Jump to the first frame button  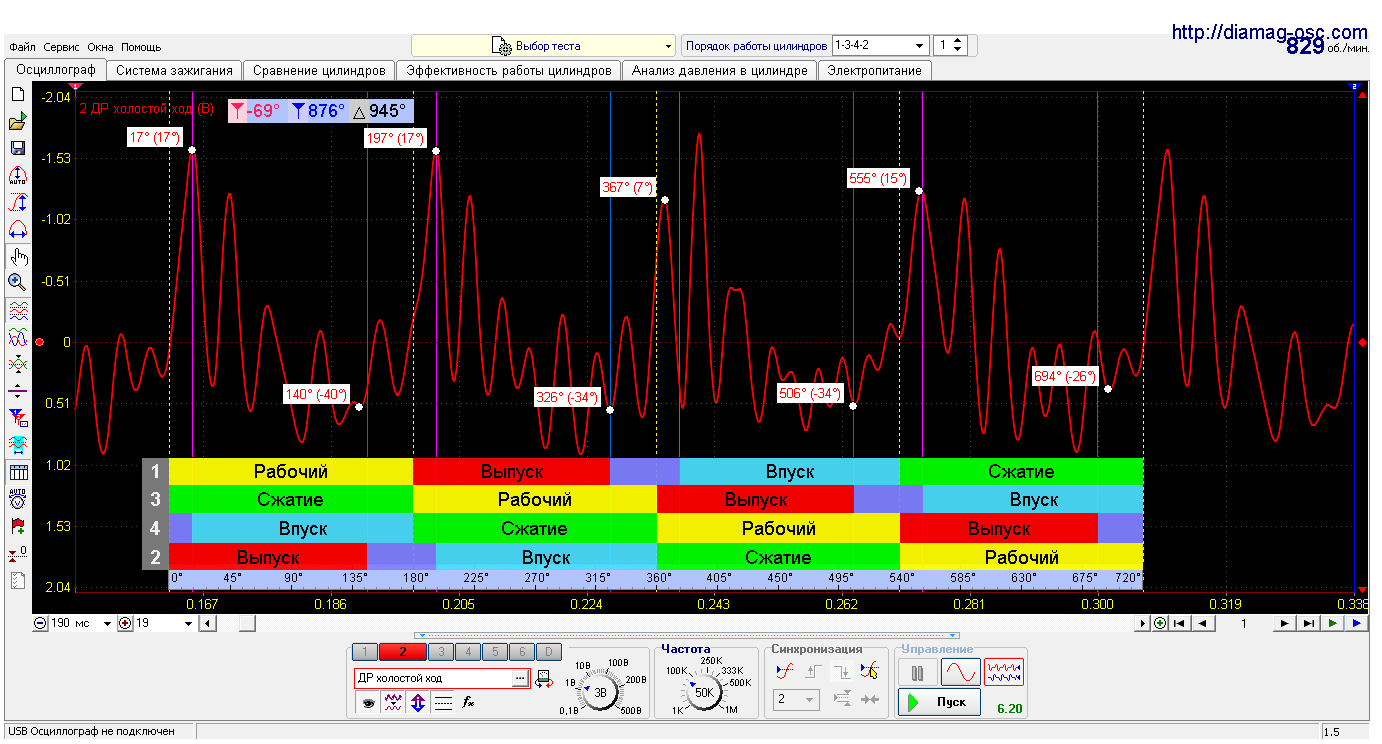tap(1181, 623)
